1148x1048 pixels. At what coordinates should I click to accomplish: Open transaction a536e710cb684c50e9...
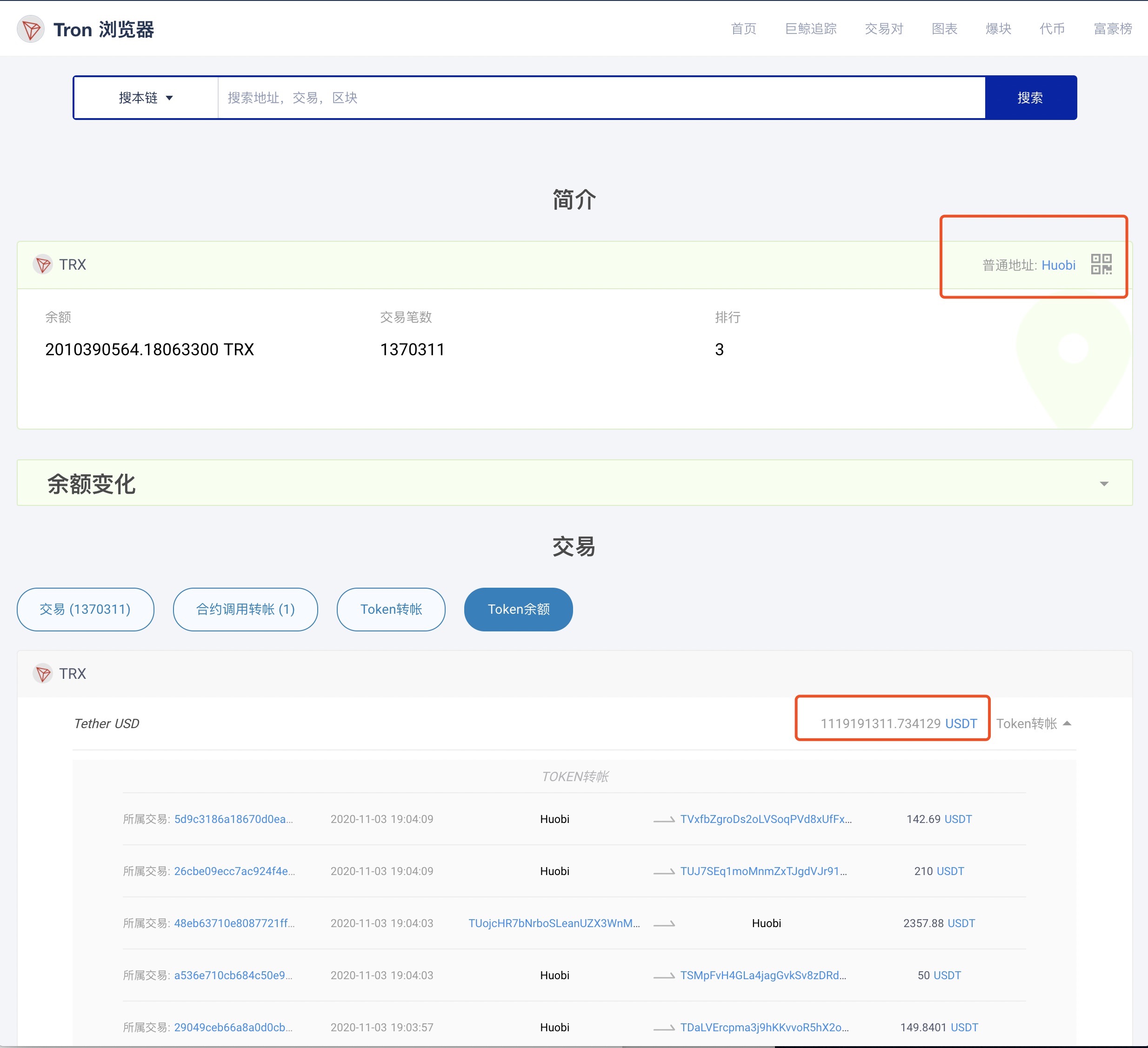coord(234,976)
